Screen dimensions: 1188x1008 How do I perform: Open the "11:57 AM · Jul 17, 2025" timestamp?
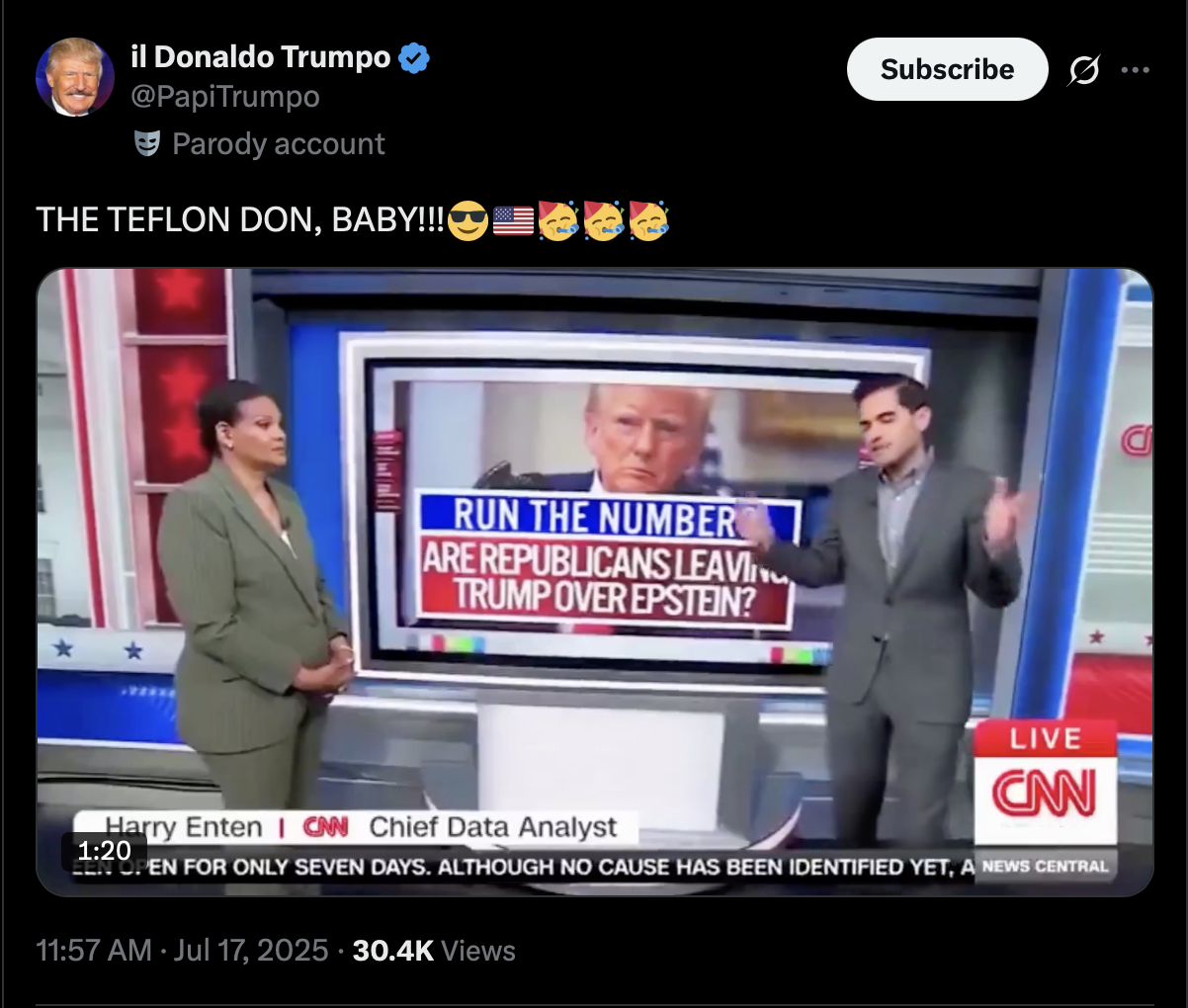click(x=182, y=951)
